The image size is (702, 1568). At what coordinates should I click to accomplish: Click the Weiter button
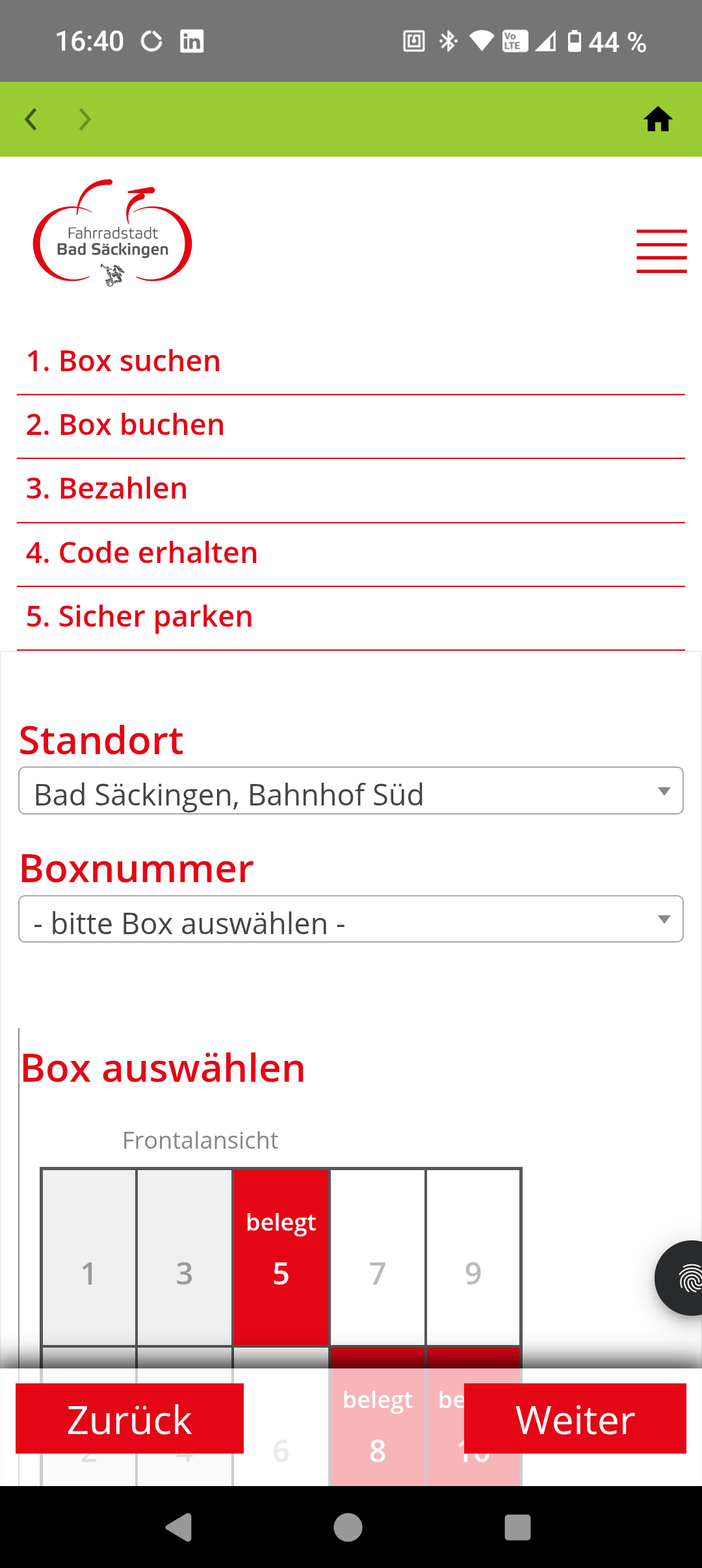point(575,1418)
